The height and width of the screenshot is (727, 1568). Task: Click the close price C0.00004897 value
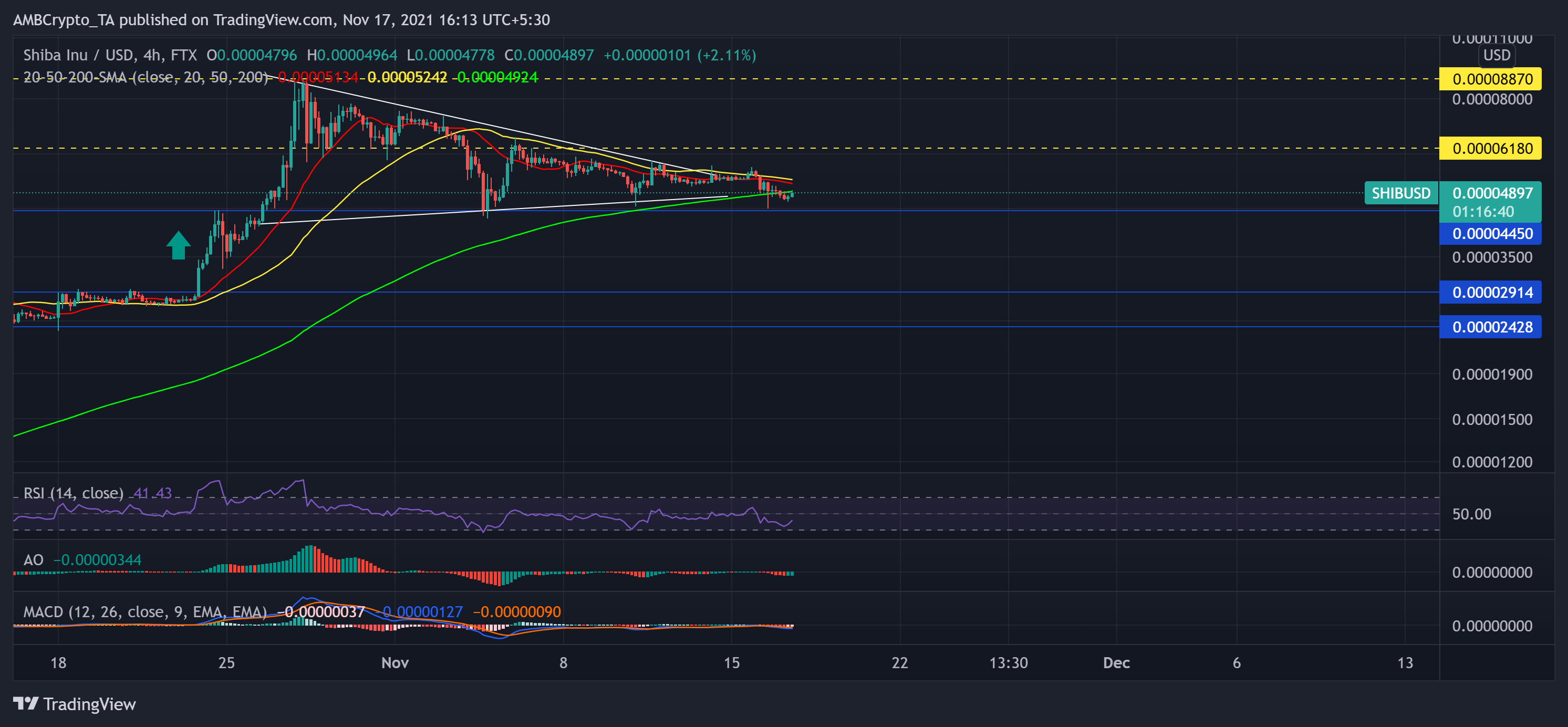coord(549,55)
